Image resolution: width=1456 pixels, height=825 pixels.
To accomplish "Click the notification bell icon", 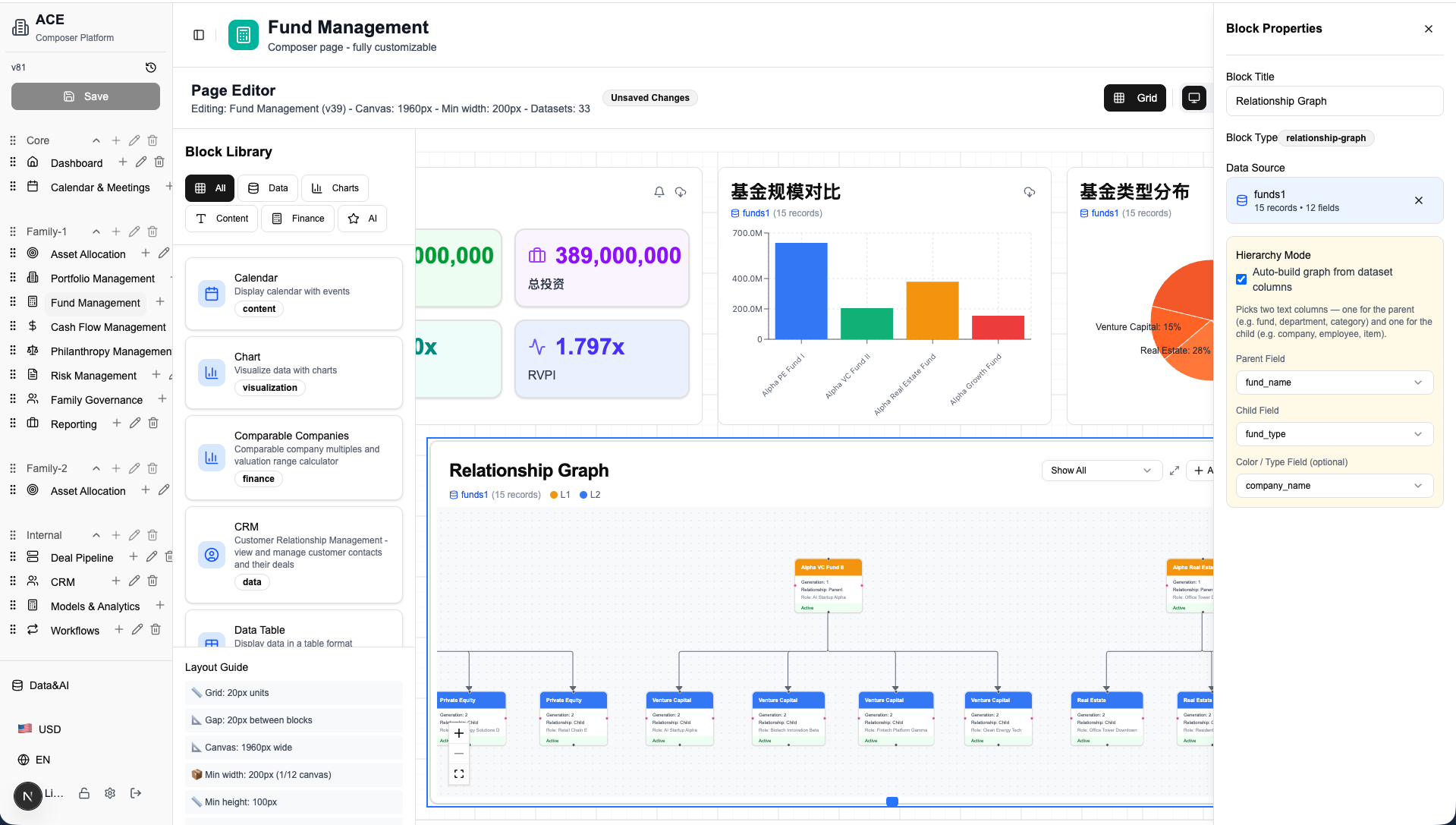I will [659, 192].
